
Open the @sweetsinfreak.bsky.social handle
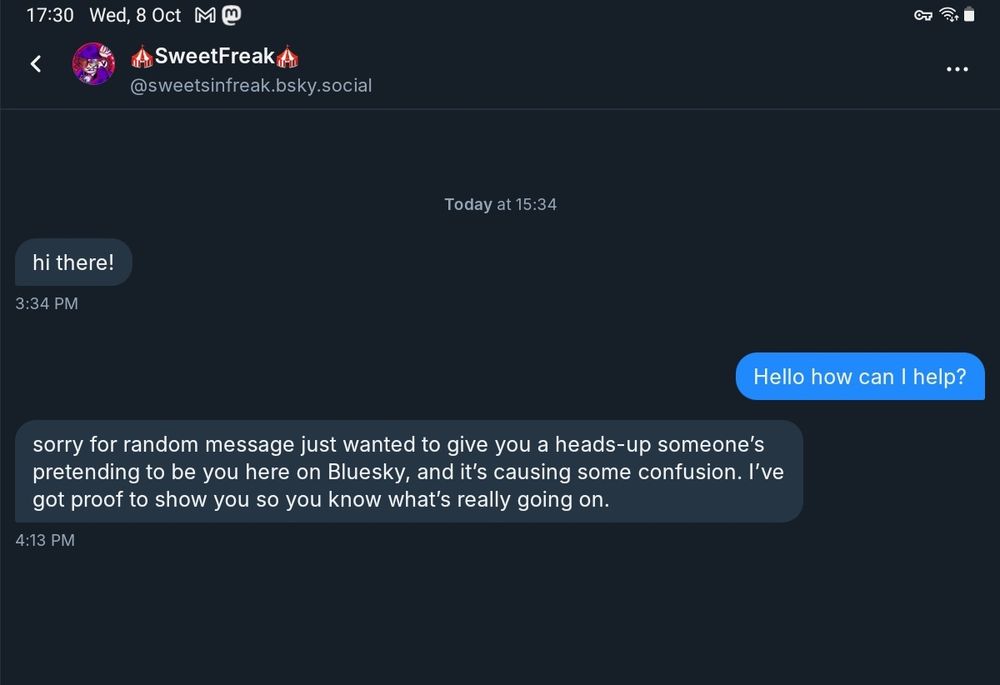[251, 85]
